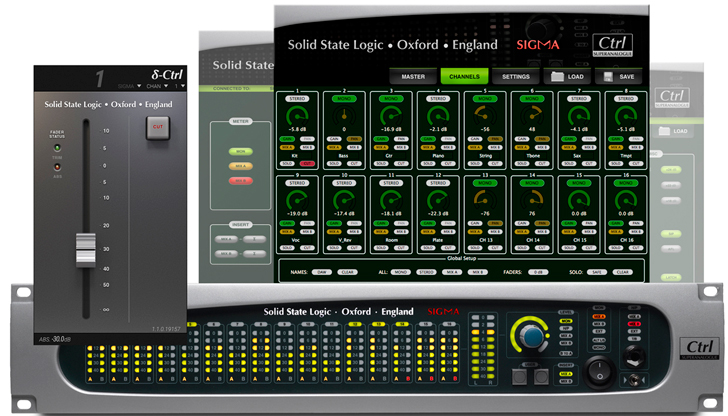Click the FADERS 0 dB button
This screenshot has width=728, height=416.
tap(538, 272)
